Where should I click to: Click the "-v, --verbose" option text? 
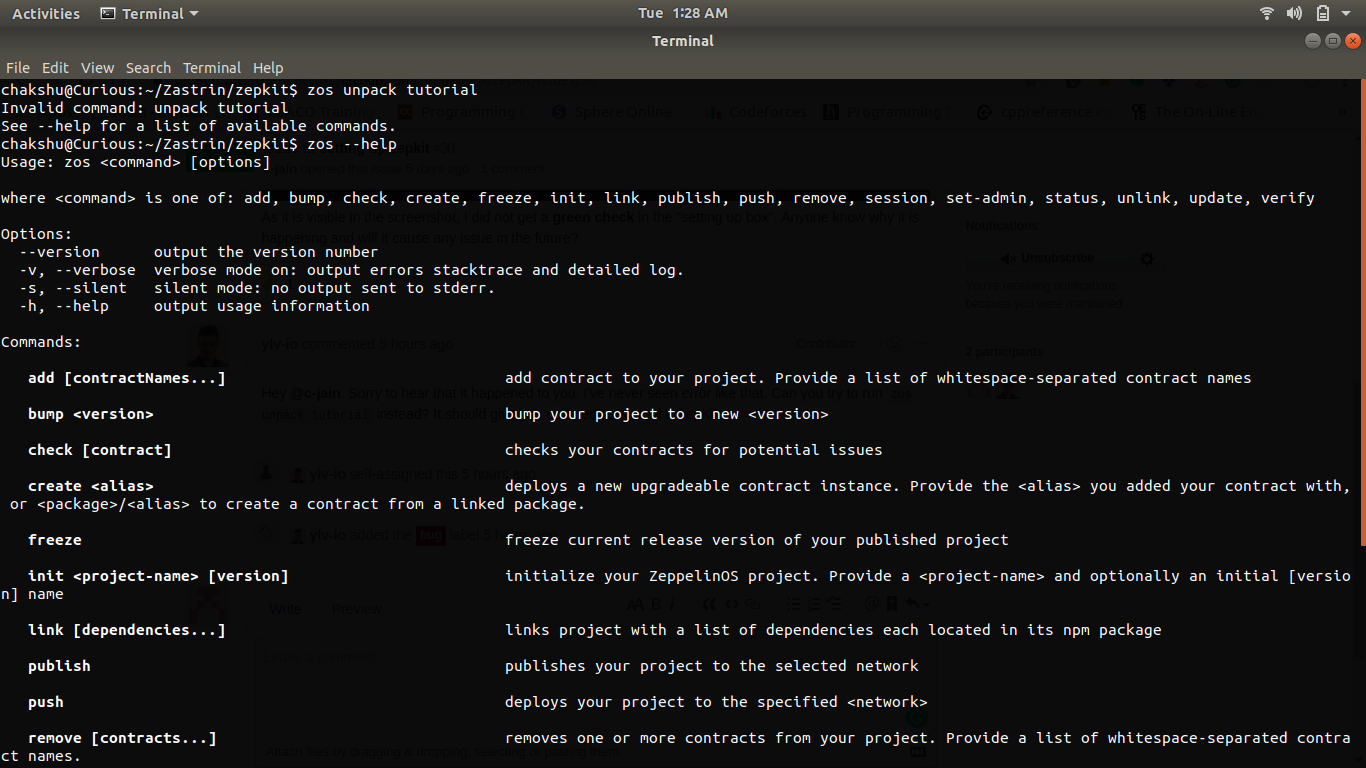[x=78, y=270]
